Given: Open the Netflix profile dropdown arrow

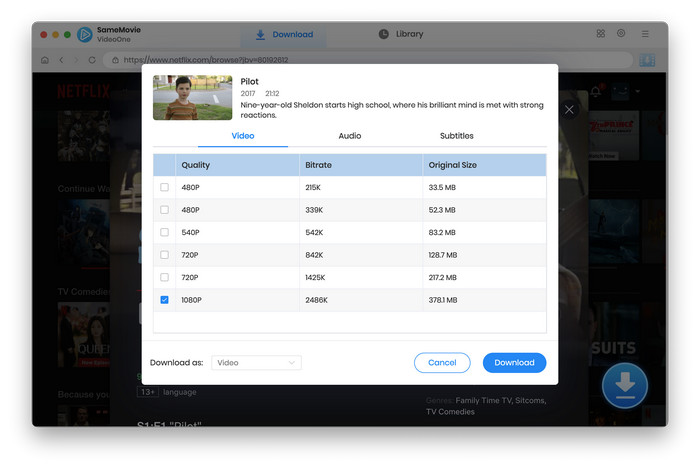Looking at the screenshot, I should click(x=638, y=91).
